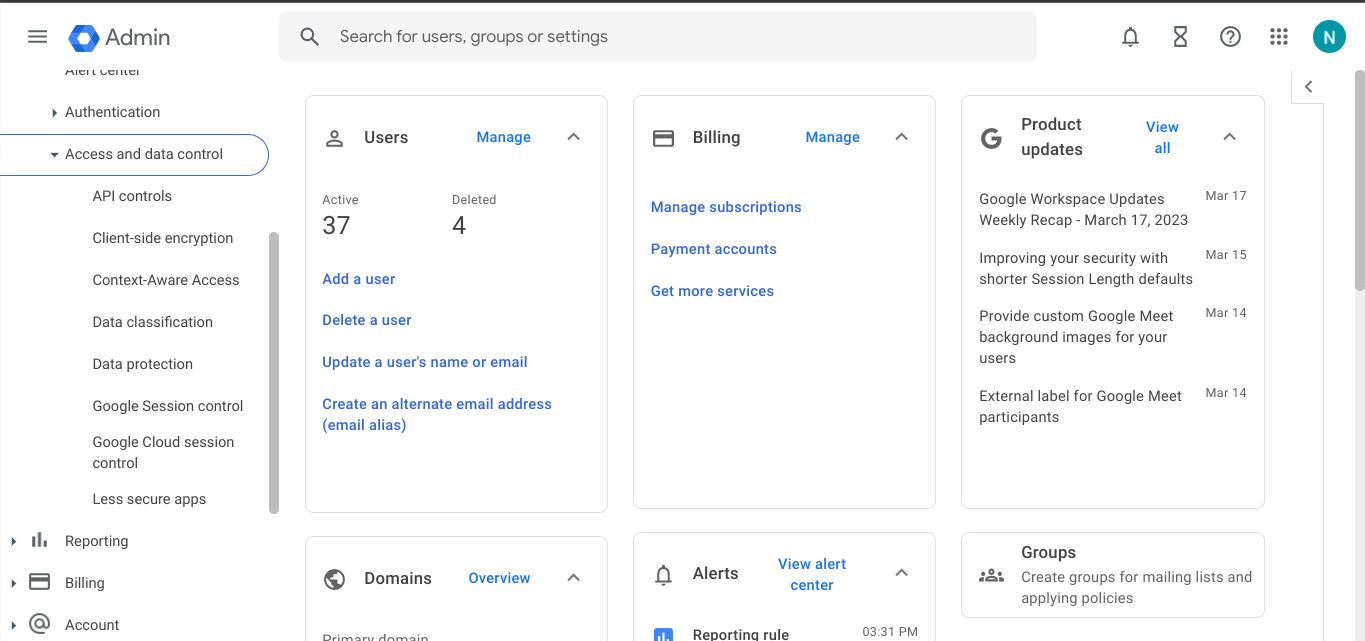Open Payment accounts link
The width and height of the screenshot is (1365, 641).
tap(714, 249)
